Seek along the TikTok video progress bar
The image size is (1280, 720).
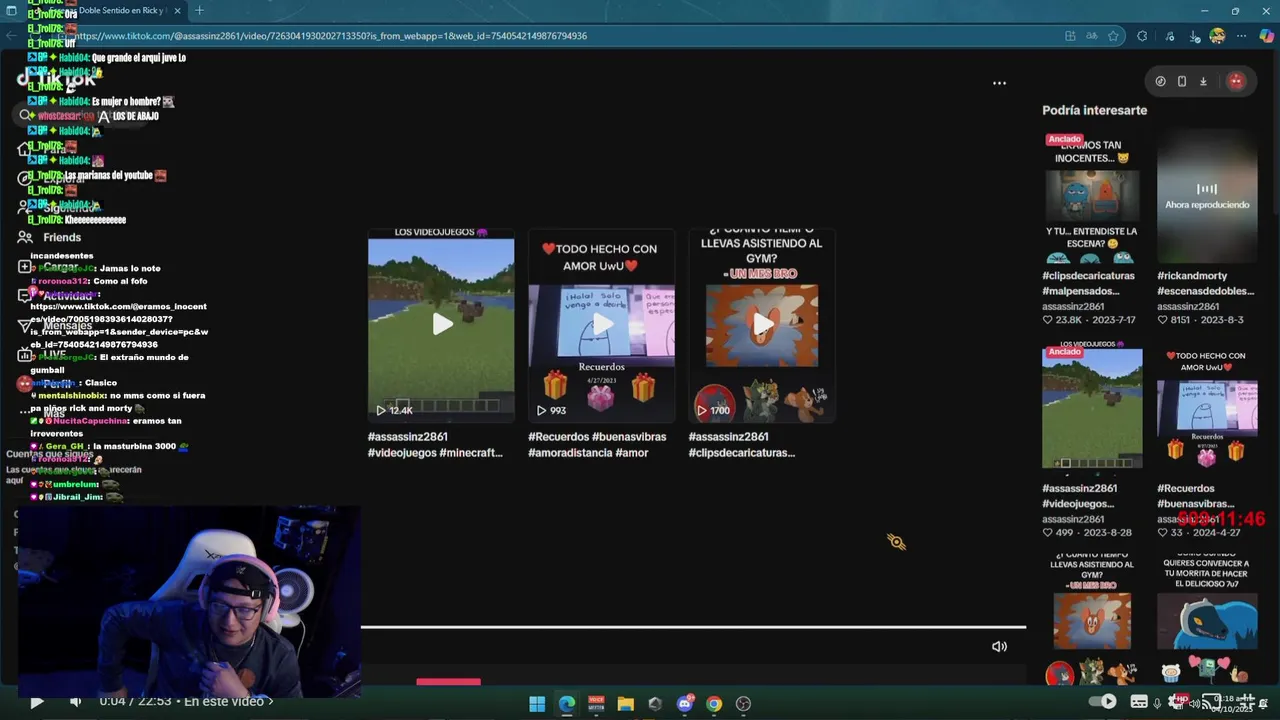coord(693,627)
